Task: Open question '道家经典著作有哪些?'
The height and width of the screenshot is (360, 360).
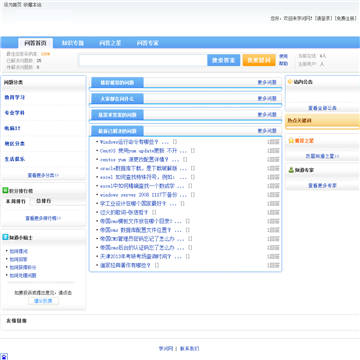Action: click(x=125, y=265)
